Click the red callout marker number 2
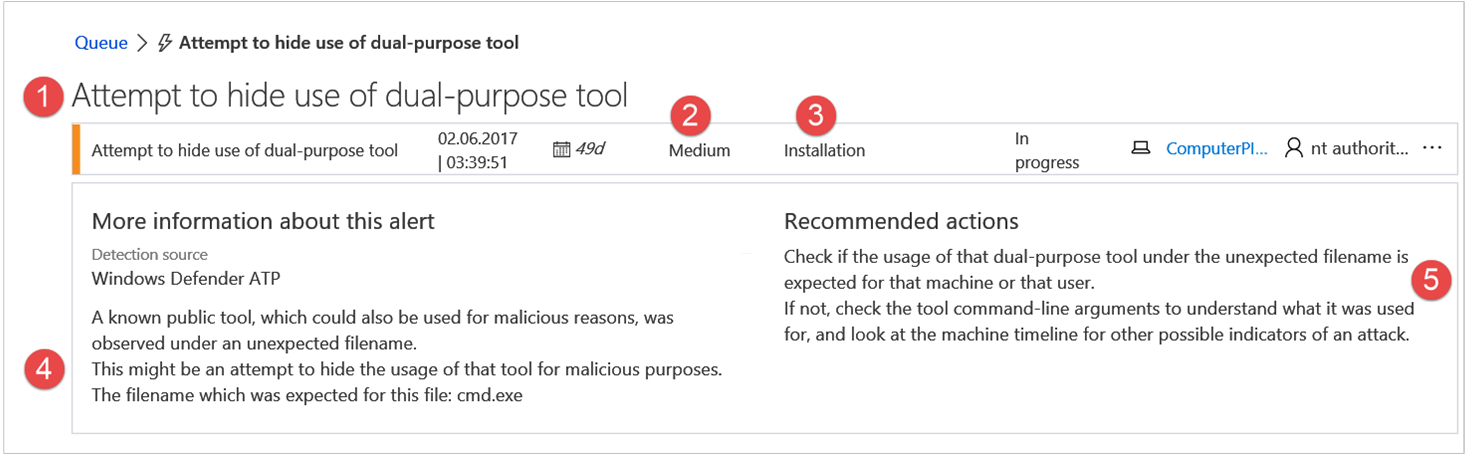1468x455 pixels. (x=690, y=116)
